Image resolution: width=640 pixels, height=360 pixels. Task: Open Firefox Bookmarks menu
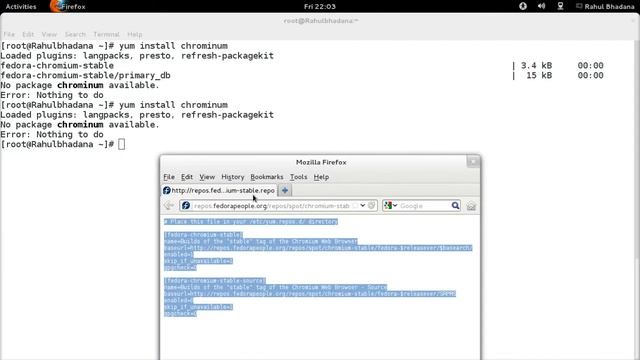tap(267, 177)
